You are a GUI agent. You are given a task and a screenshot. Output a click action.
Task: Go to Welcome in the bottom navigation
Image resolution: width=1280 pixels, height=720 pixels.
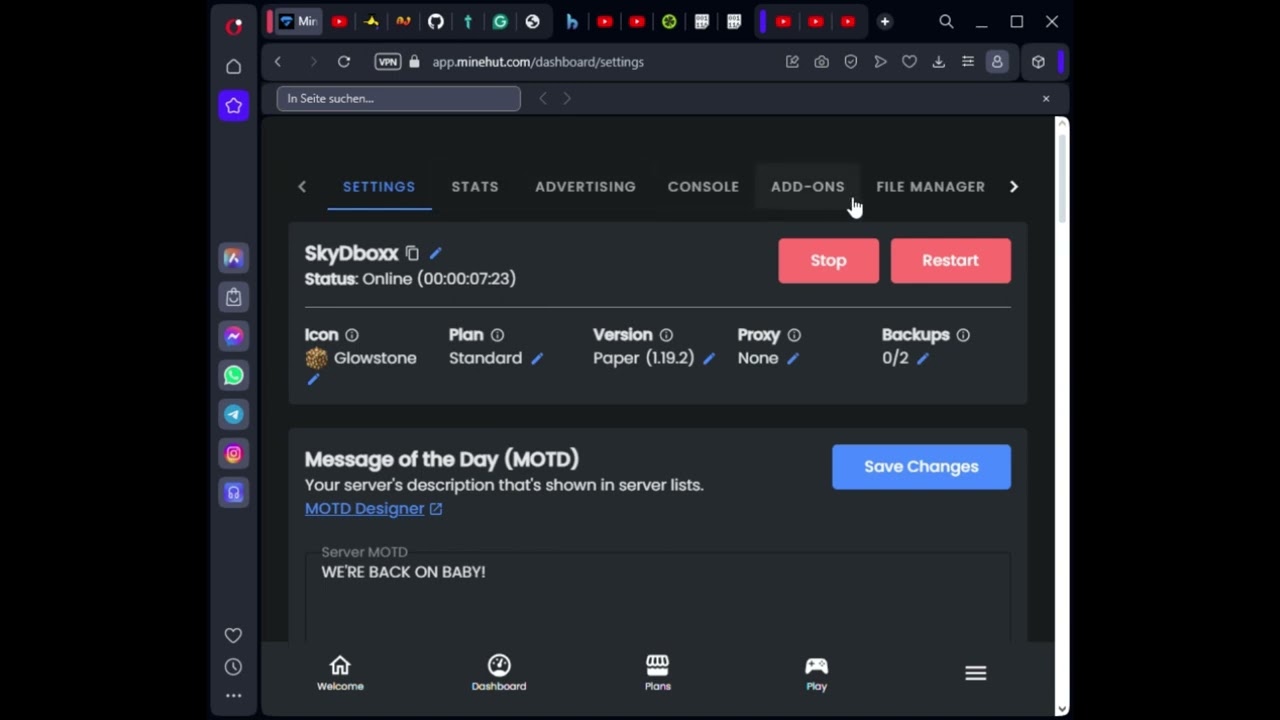point(340,674)
